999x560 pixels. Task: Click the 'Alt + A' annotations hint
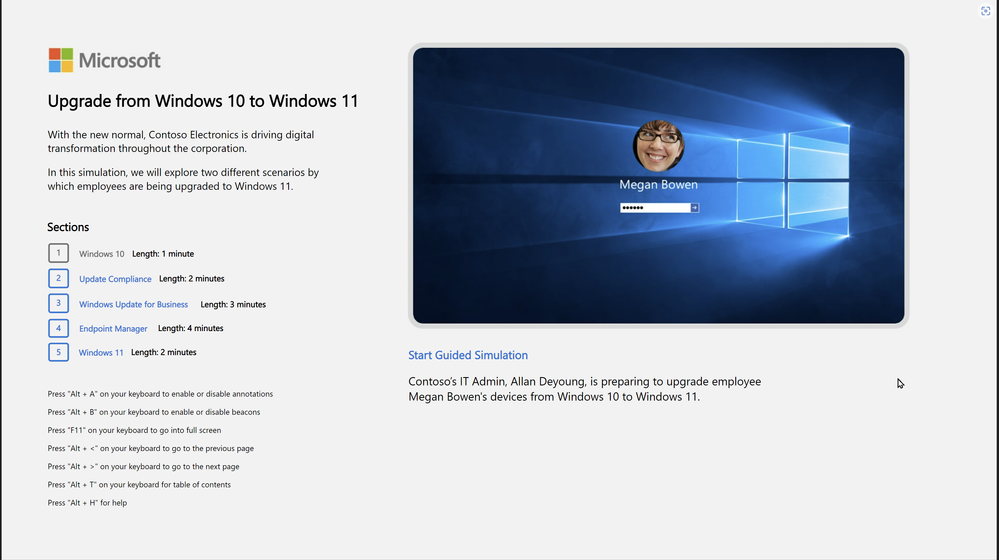[x=160, y=394]
